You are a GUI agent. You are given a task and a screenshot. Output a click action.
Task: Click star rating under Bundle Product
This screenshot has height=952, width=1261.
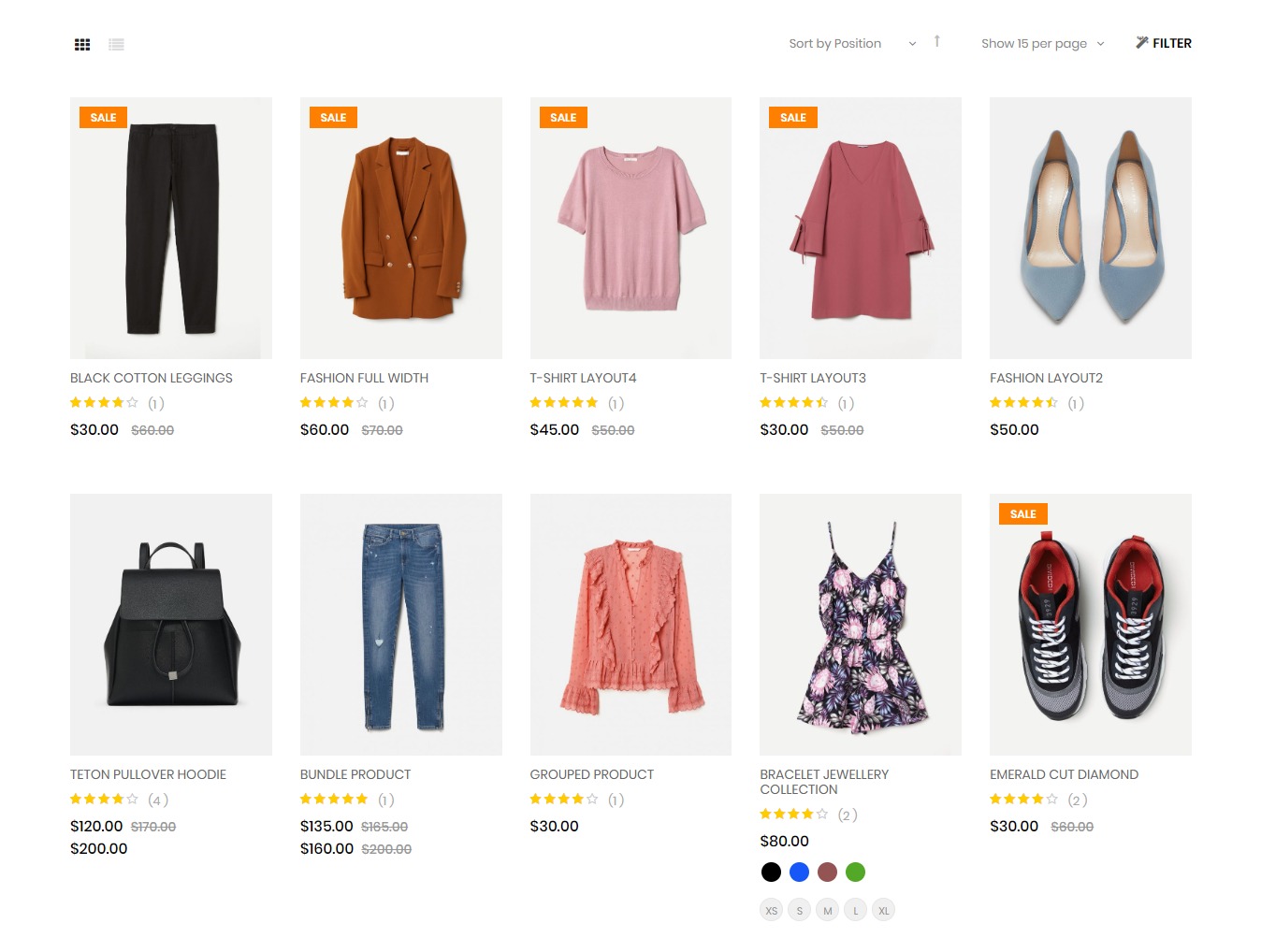click(x=334, y=800)
